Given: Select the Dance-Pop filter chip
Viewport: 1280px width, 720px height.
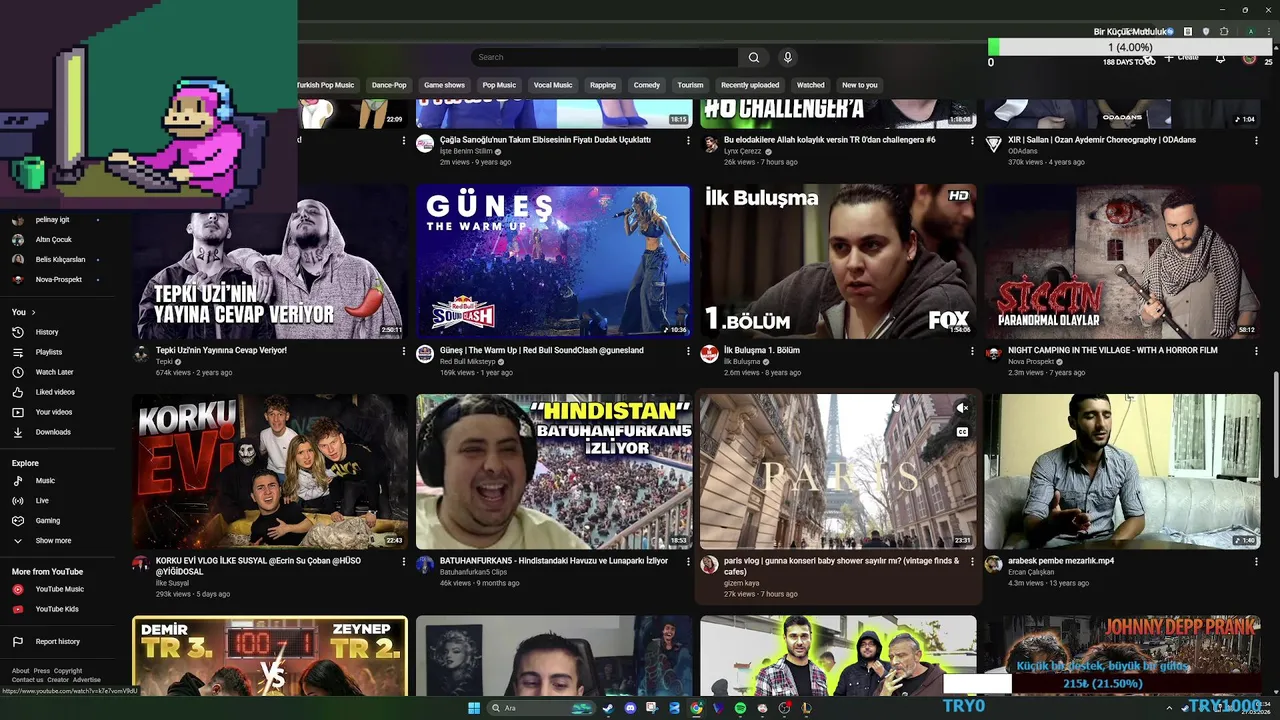Looking at the screenshot, I should 389,85.
